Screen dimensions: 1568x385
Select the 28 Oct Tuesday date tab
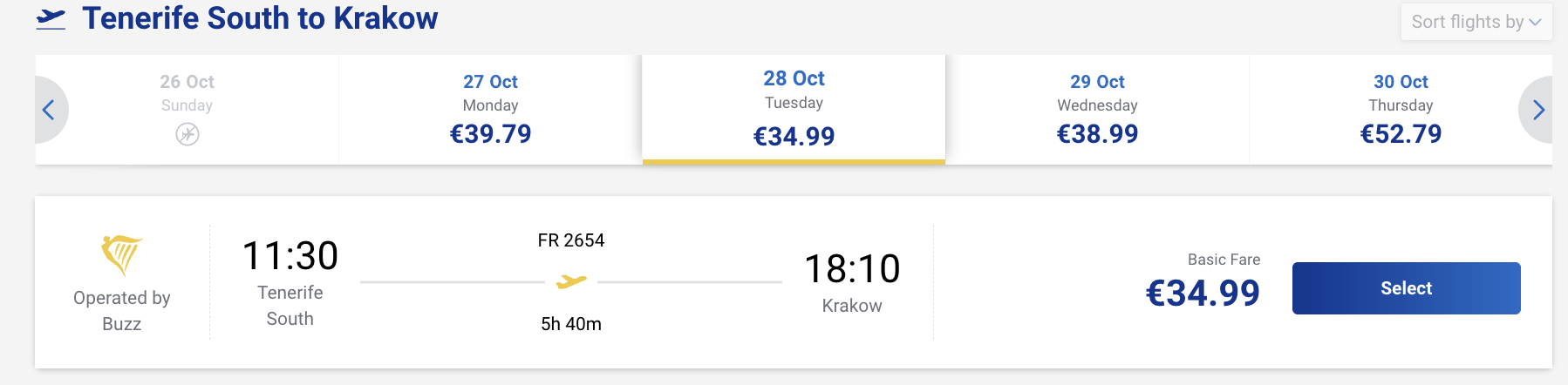tap(794, 110)
